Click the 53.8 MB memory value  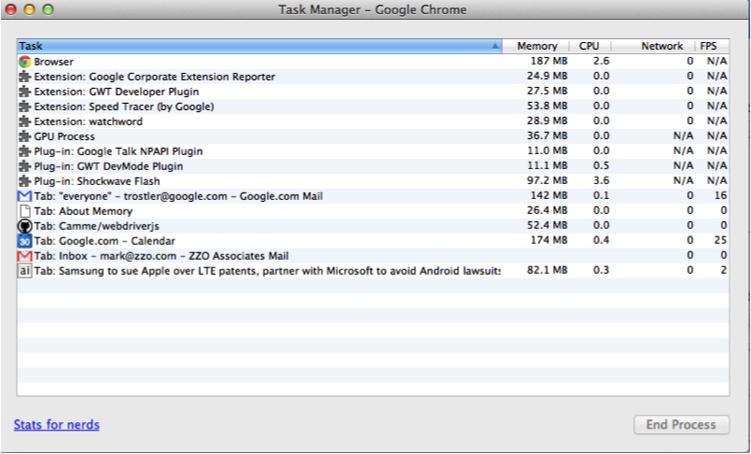click(547, 106)
